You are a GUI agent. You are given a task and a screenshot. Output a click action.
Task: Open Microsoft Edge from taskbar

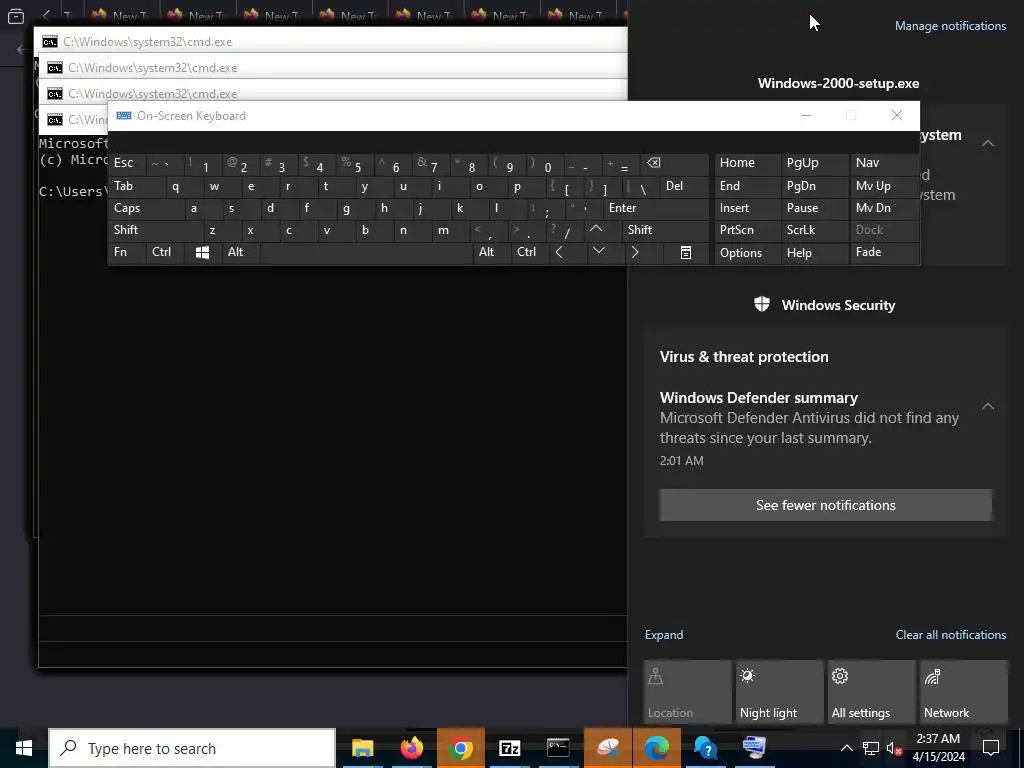coord(656,748)
